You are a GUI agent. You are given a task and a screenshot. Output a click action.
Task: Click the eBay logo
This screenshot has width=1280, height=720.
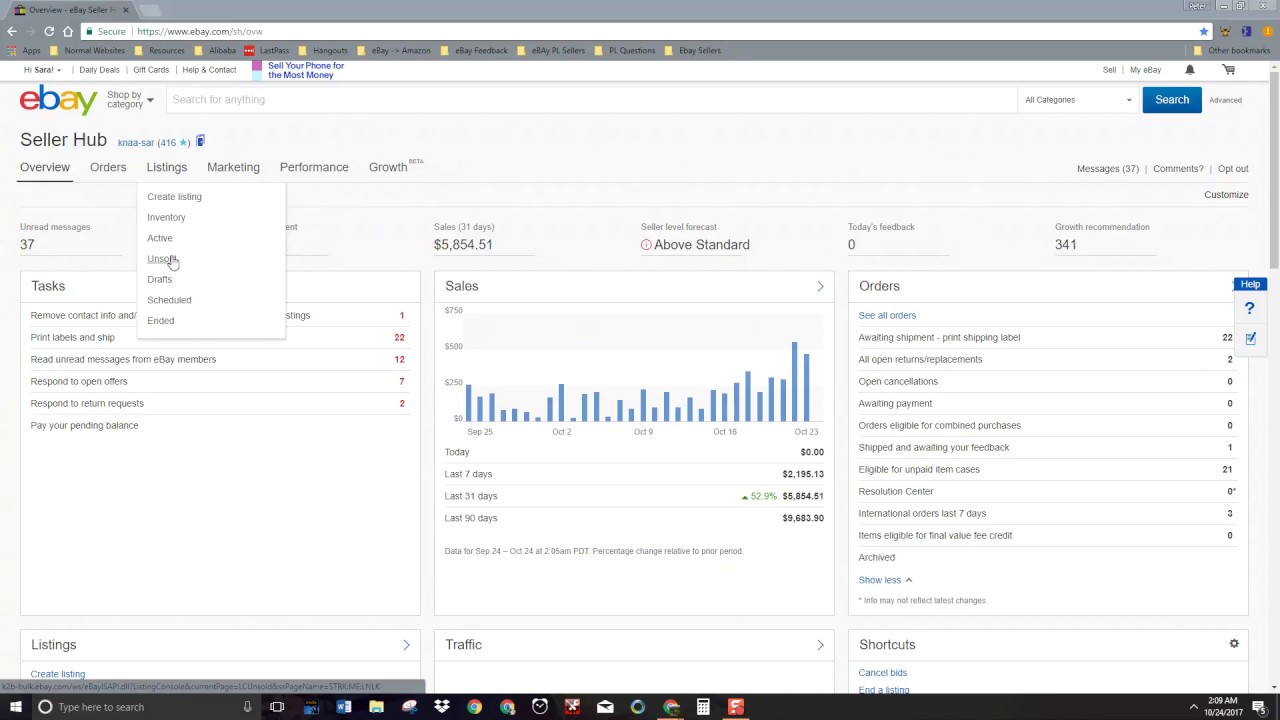[x=58, y=100]
